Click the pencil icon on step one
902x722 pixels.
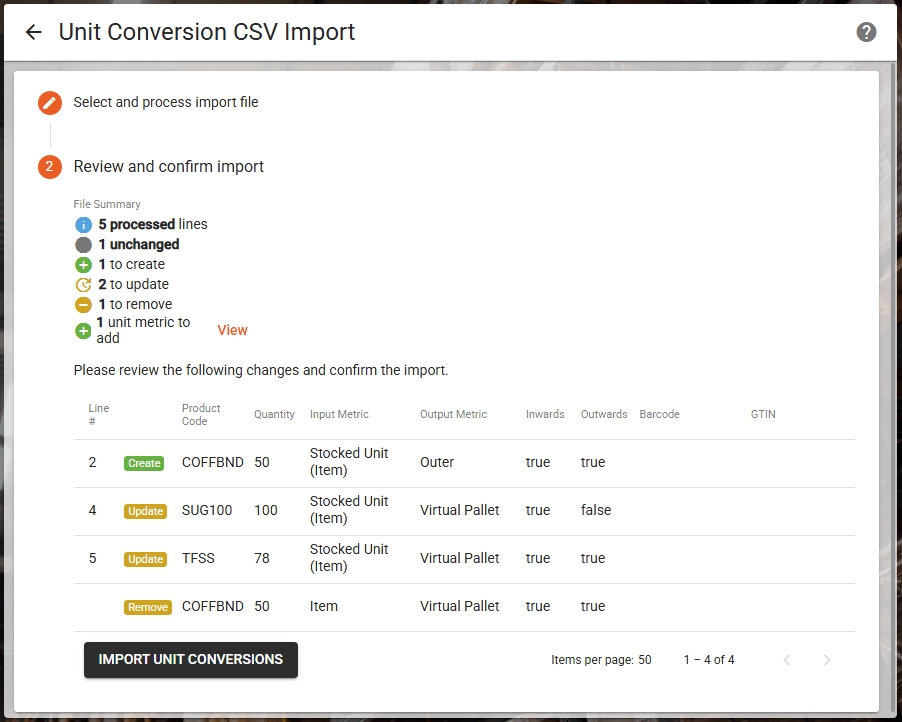(x=49, y=102)
